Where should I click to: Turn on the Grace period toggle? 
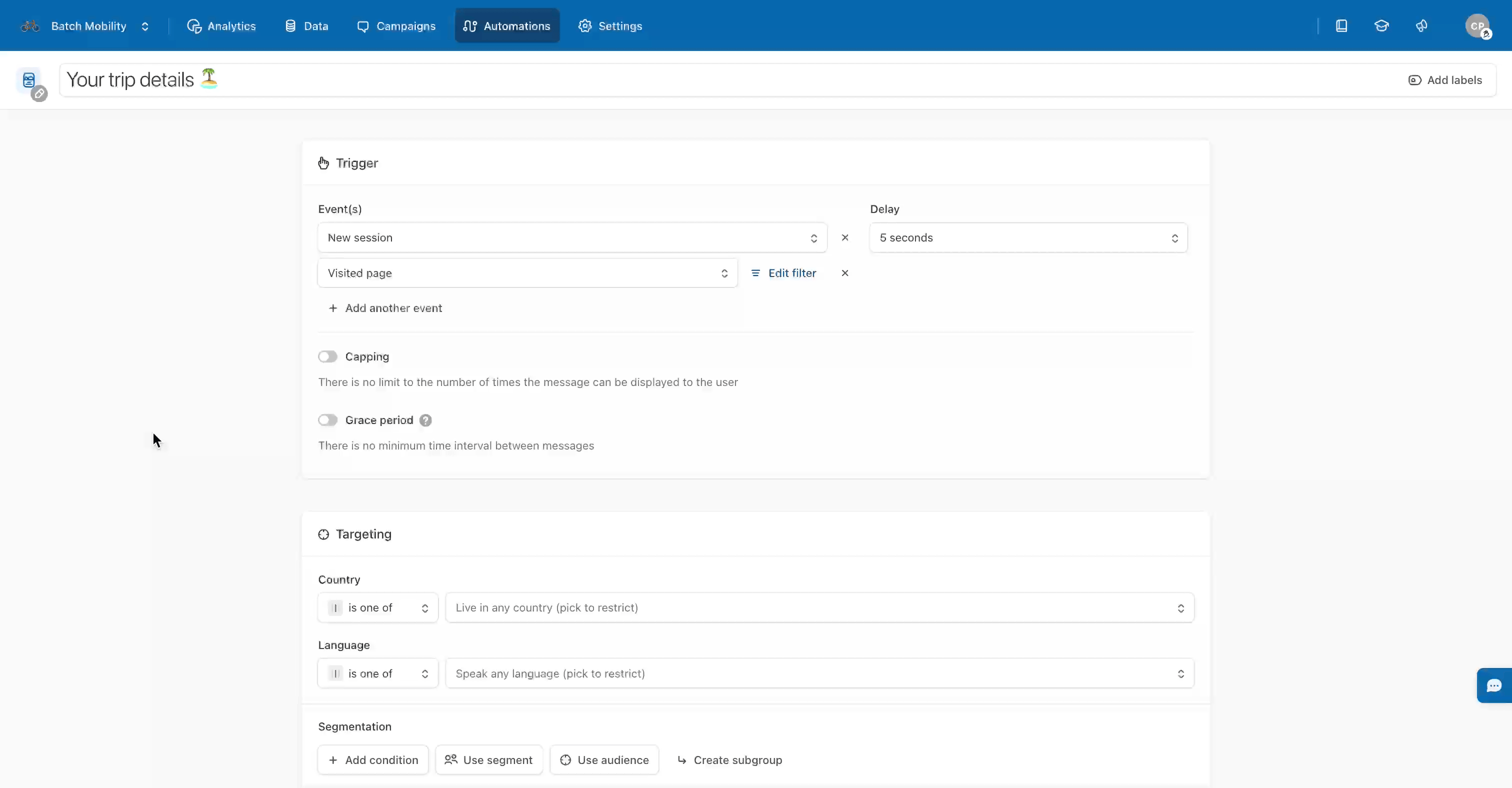327,420
